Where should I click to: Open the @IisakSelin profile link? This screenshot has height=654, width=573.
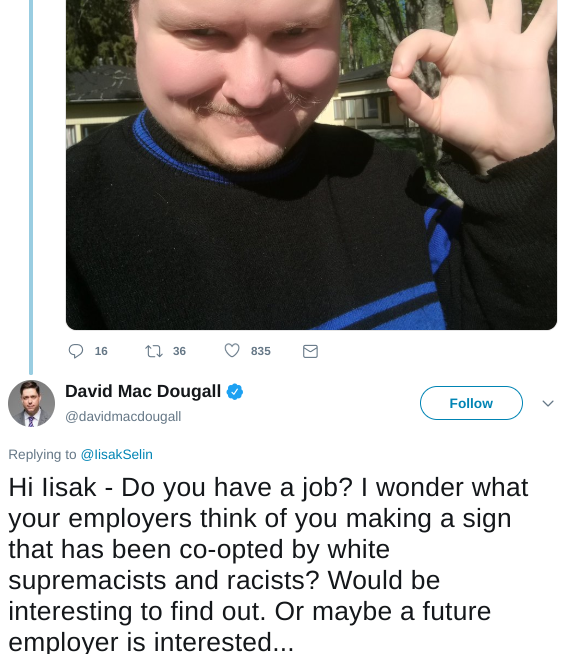point(116,454)
